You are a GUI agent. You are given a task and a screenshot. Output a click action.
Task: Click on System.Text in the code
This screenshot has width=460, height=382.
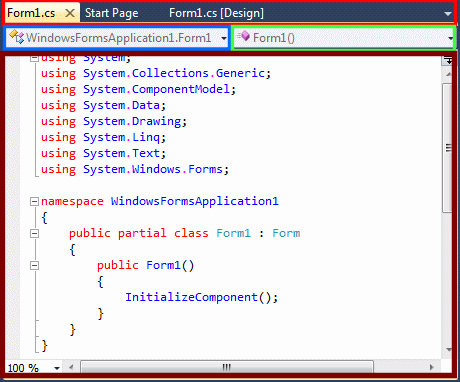point(121,153)
